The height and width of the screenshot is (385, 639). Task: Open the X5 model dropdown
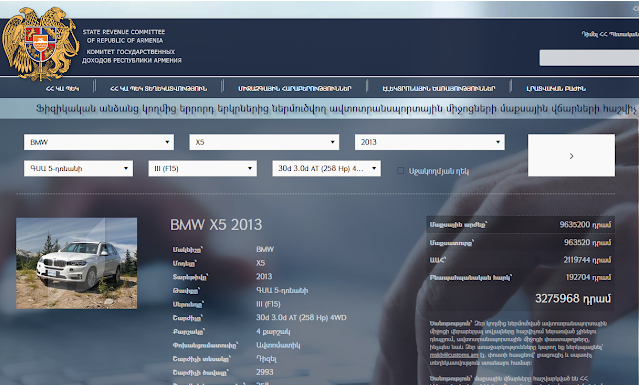(x=264, y=142)
